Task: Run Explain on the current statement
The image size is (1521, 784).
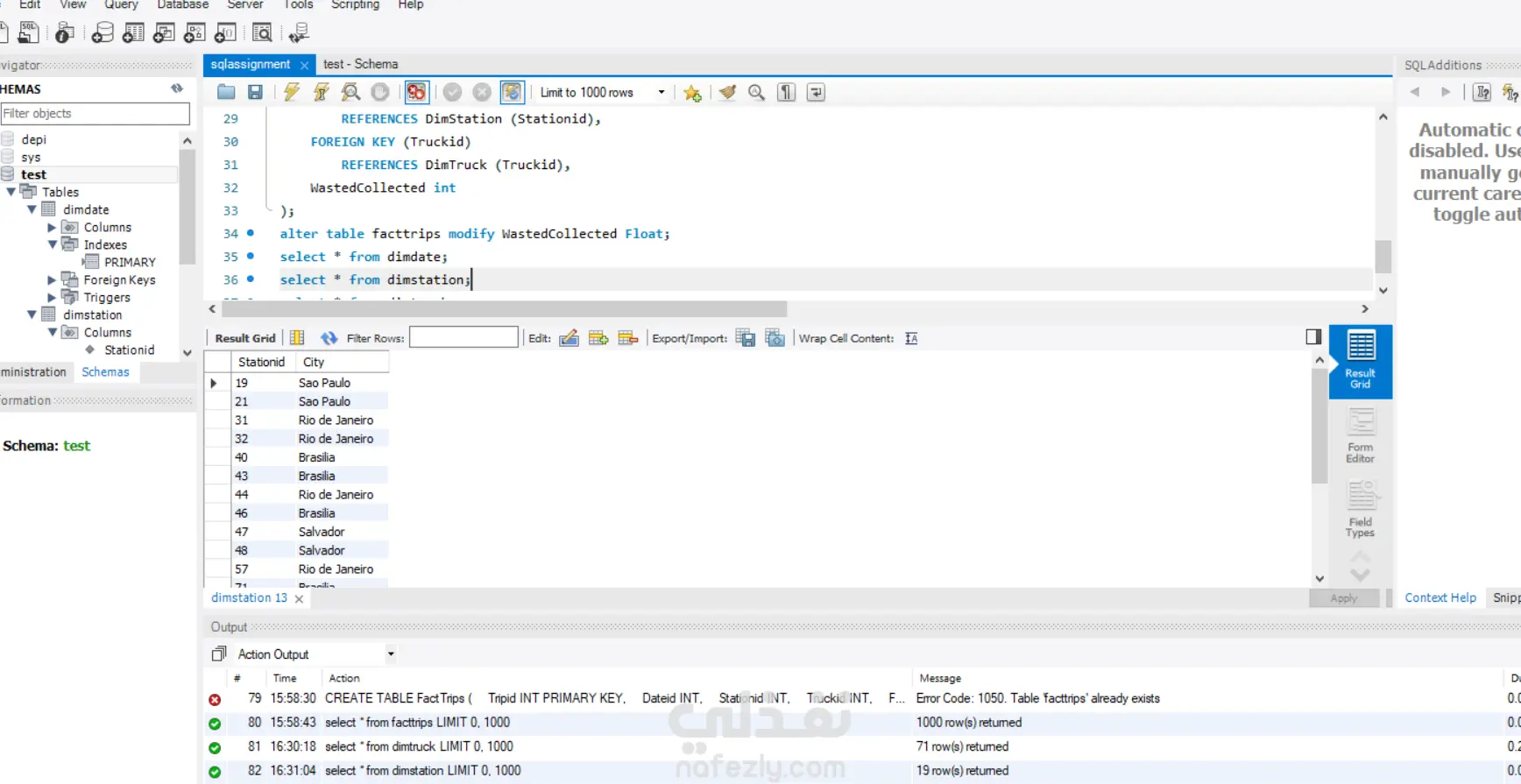Action: click(x=350, y=92)
